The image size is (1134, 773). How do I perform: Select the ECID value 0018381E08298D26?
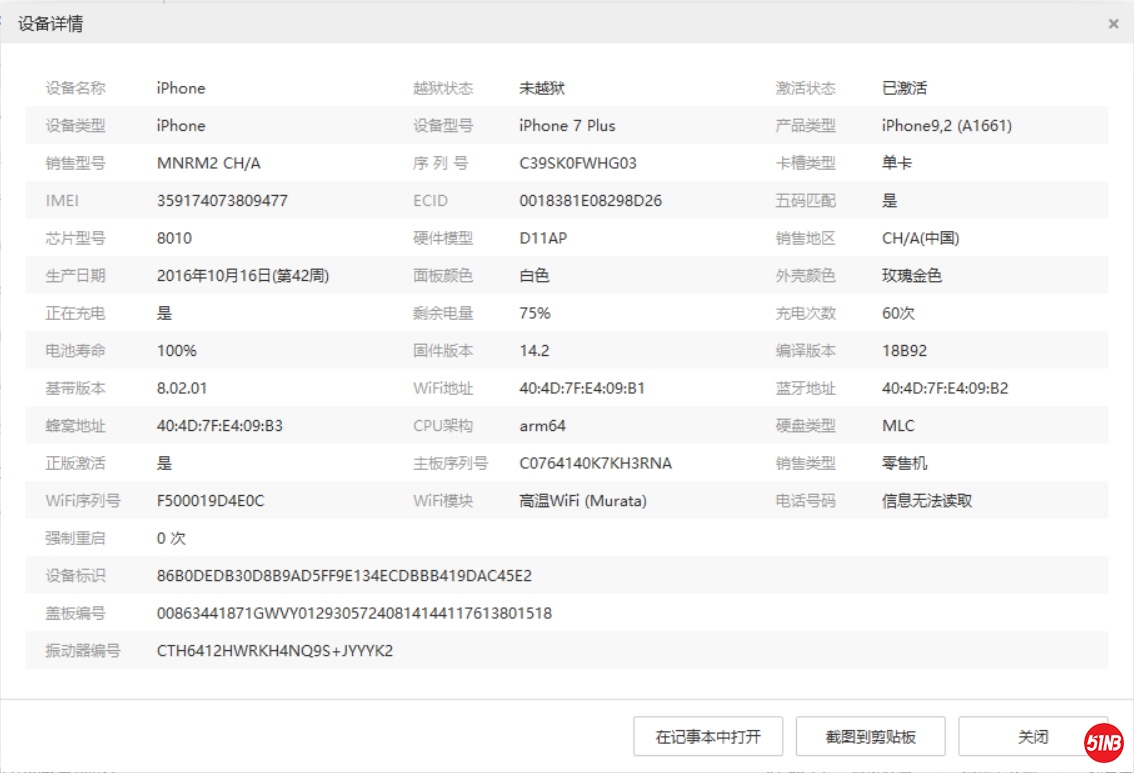[590, 201]
